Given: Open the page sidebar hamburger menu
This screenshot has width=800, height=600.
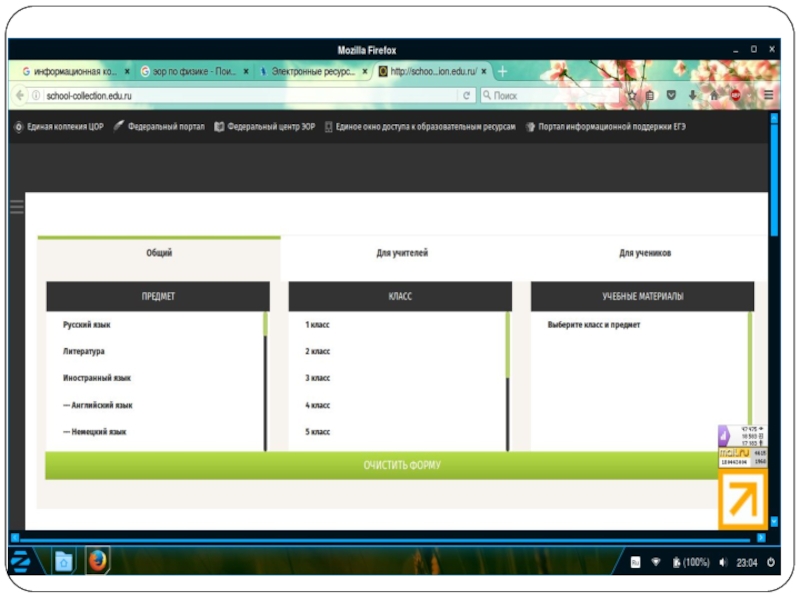Looking at the screenshot, I should coord(17,207).
